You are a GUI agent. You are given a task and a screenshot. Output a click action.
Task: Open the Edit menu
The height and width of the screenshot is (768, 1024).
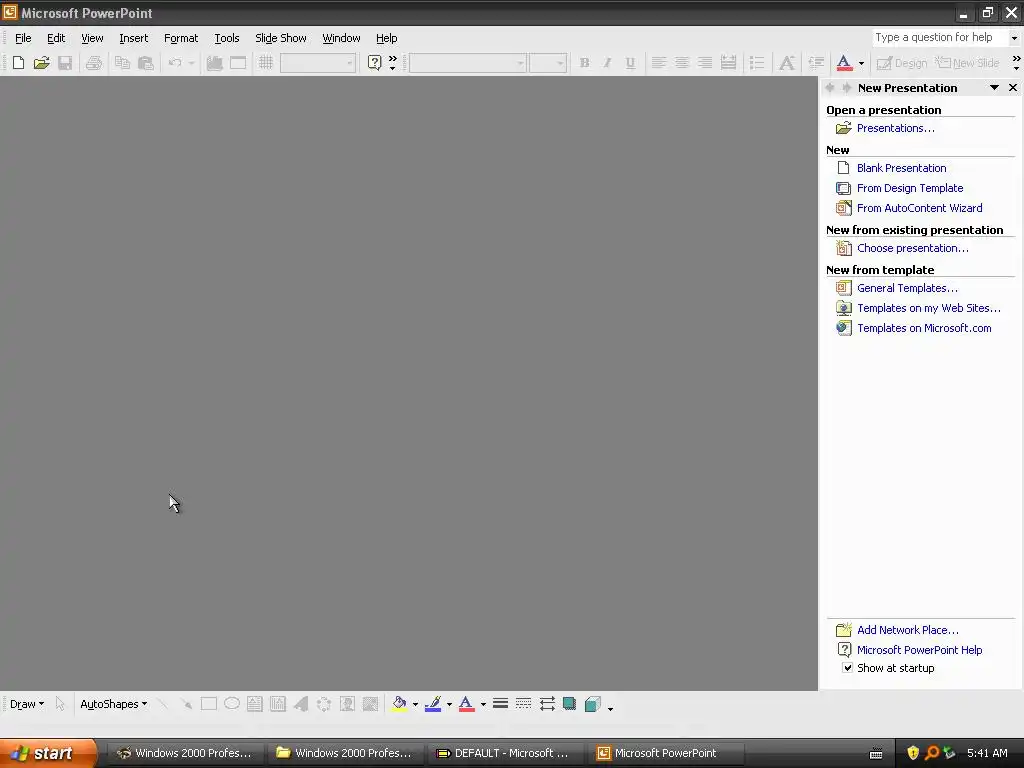click(x=56, y=38)
